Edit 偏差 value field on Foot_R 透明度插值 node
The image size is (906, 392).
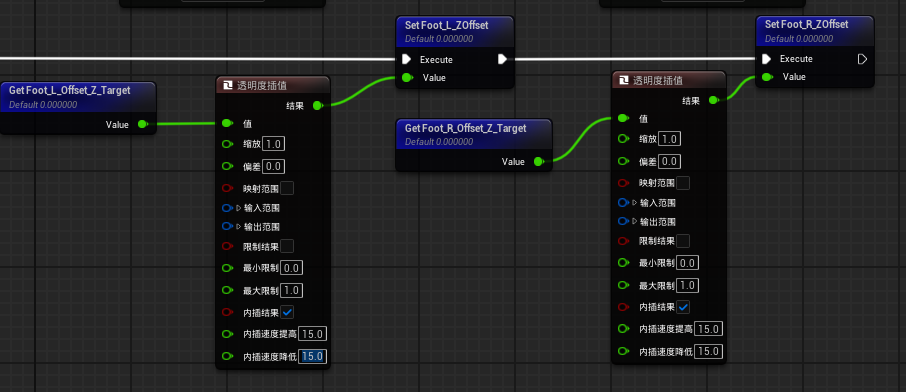[x=670, y=161]
